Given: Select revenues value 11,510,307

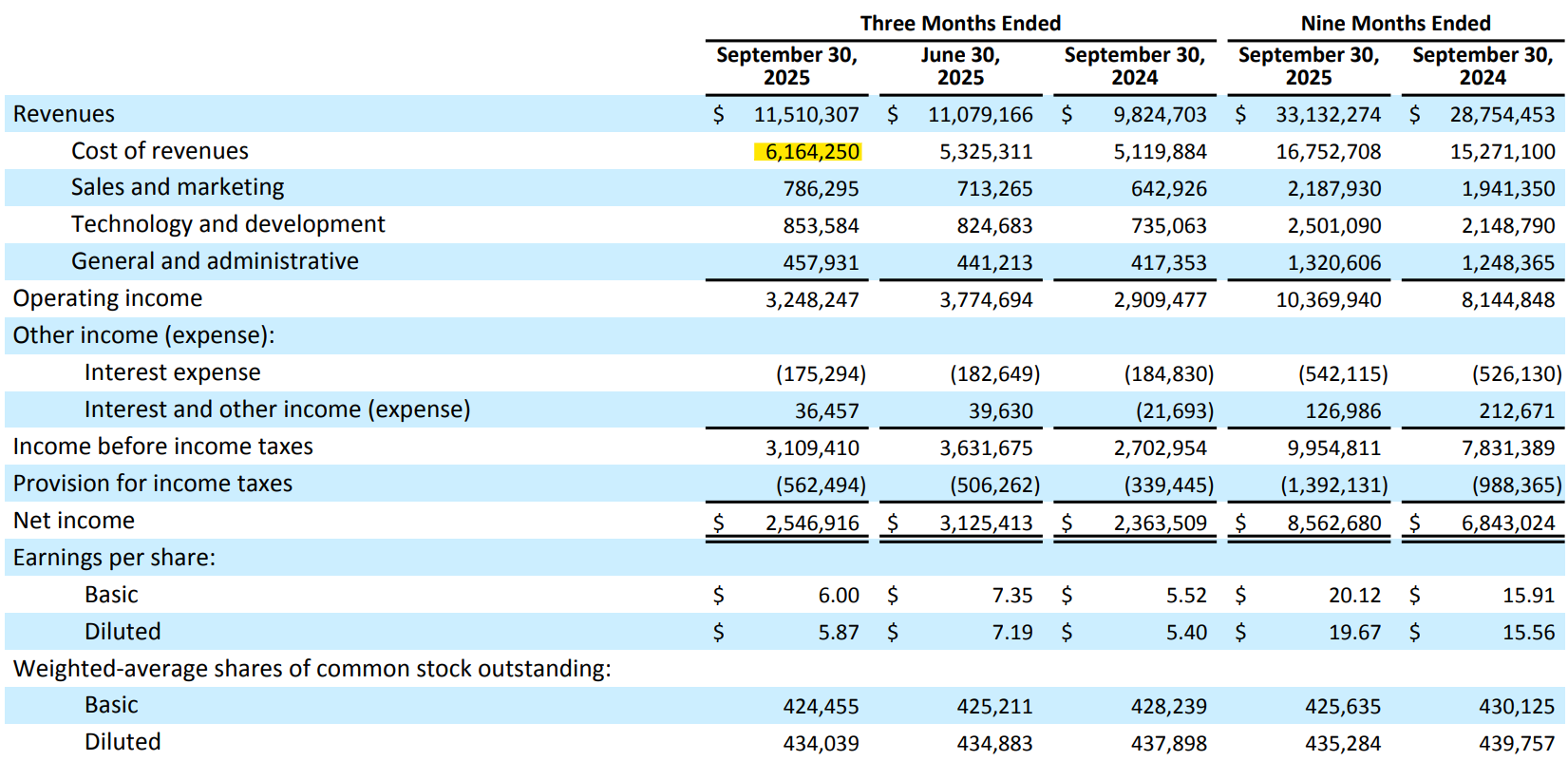Looking at the screenshot, I should 806,115.
